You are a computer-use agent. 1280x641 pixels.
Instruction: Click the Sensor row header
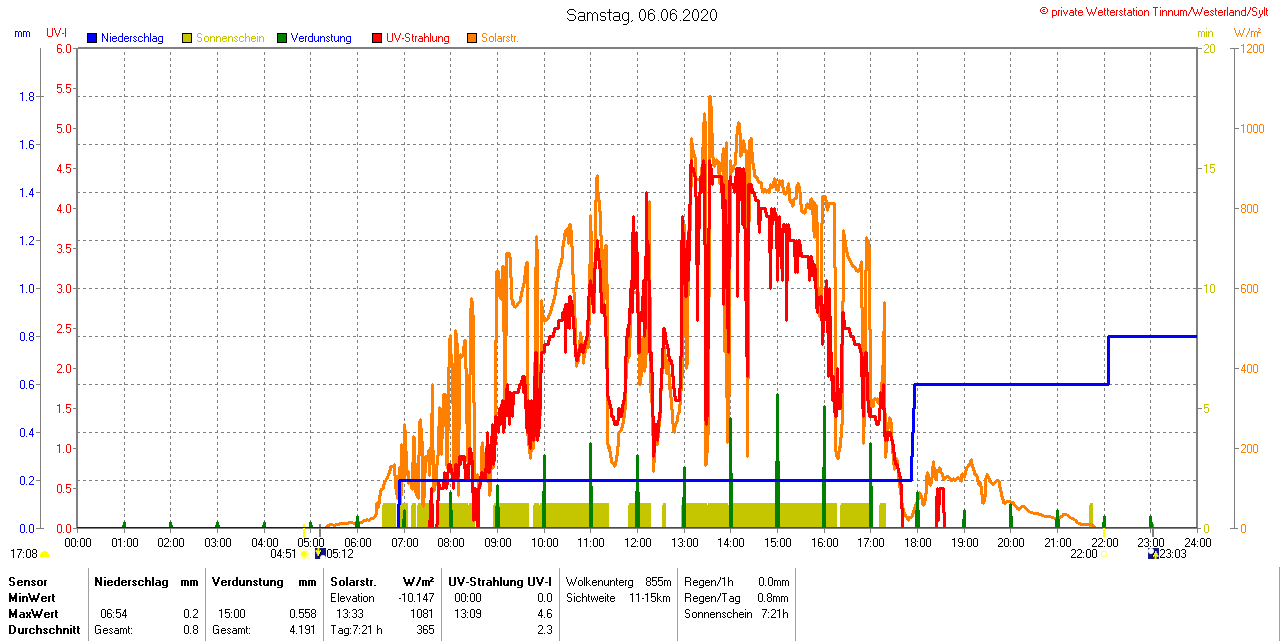27,581
